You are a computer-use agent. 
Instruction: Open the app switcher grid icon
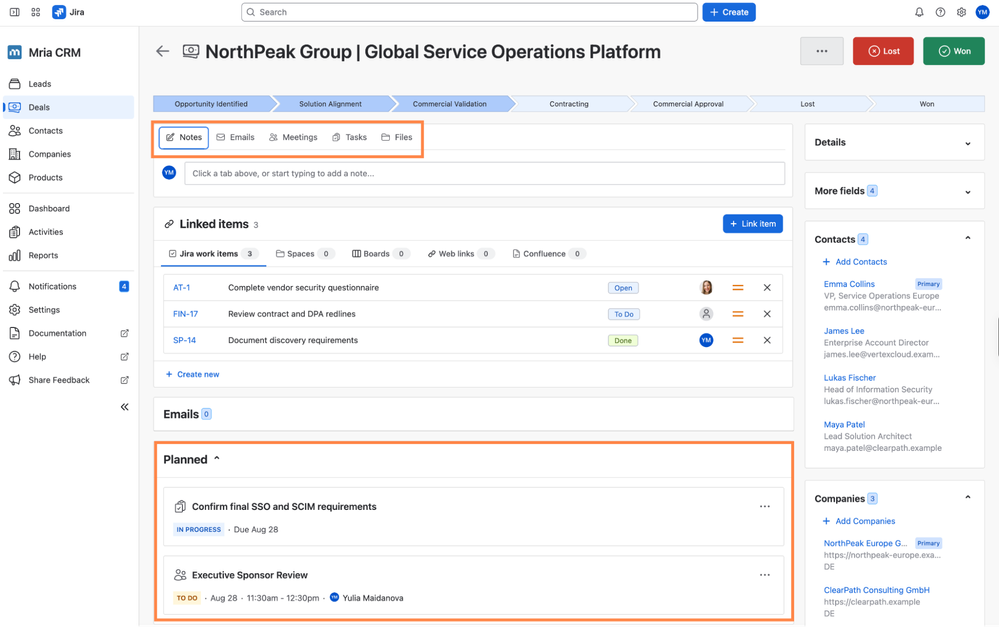point(36,12)
